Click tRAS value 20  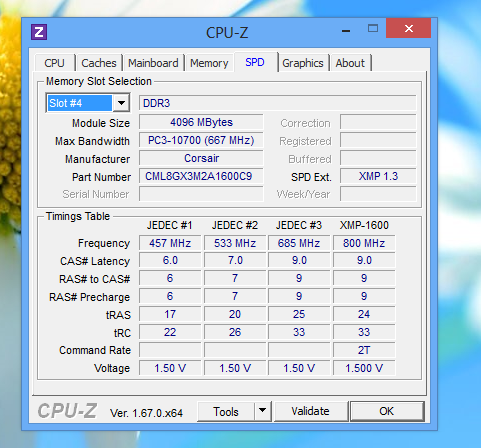[x=235, y=314]
